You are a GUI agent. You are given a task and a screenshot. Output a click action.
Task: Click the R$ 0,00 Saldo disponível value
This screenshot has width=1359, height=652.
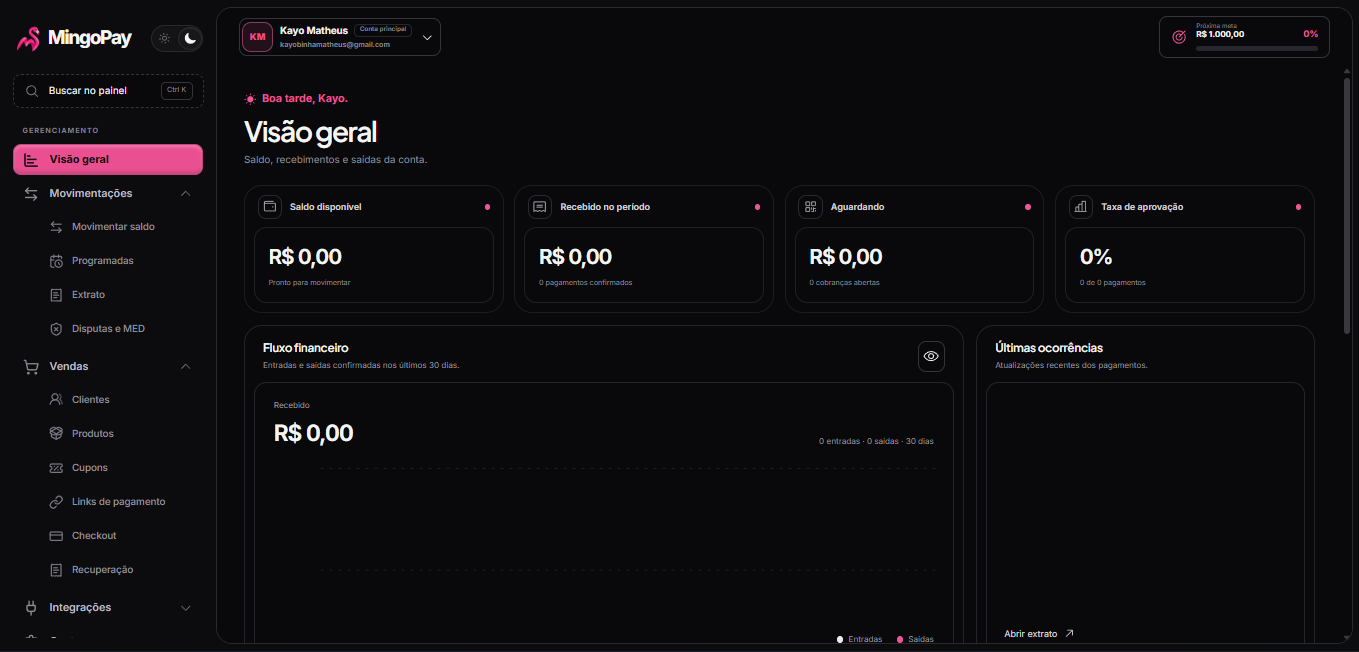pyautogui.click(x=305, y=257)
